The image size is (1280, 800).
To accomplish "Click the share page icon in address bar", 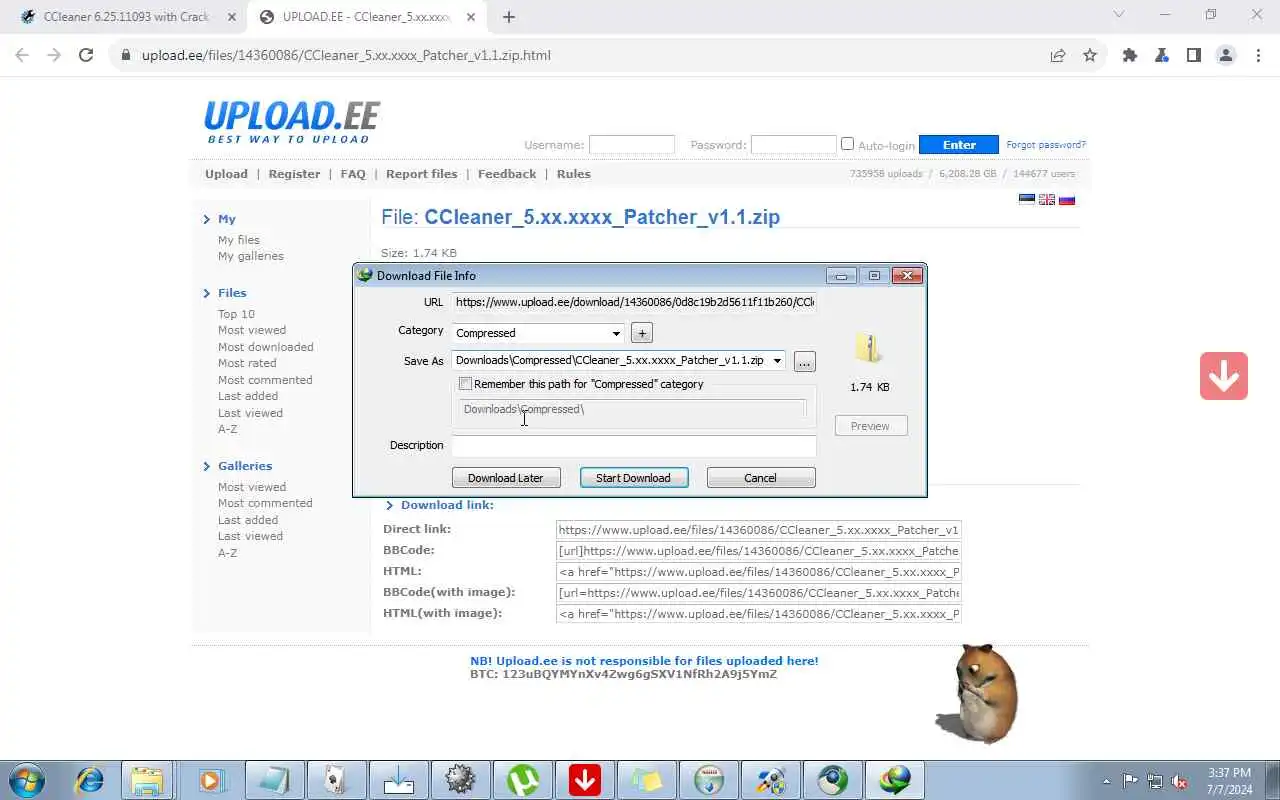I will (1058, 55).
